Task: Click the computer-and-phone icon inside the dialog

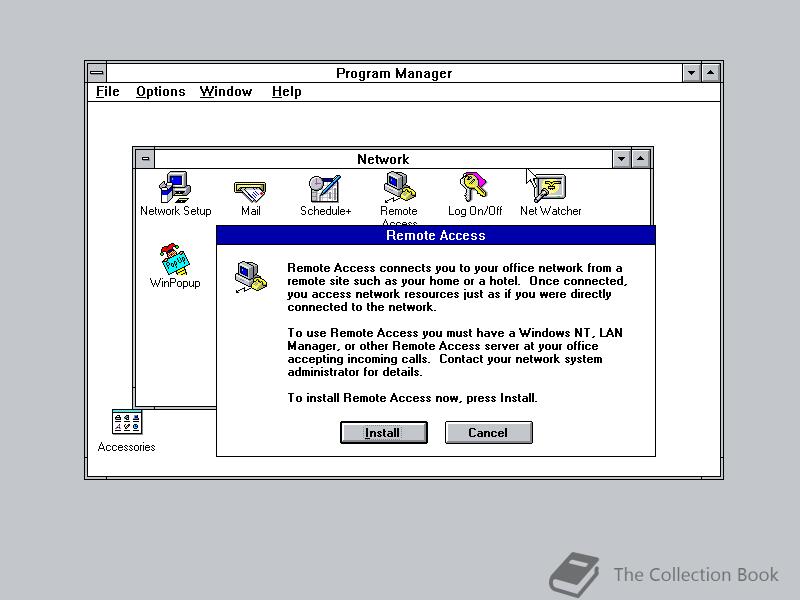Action: coord(251,277)
